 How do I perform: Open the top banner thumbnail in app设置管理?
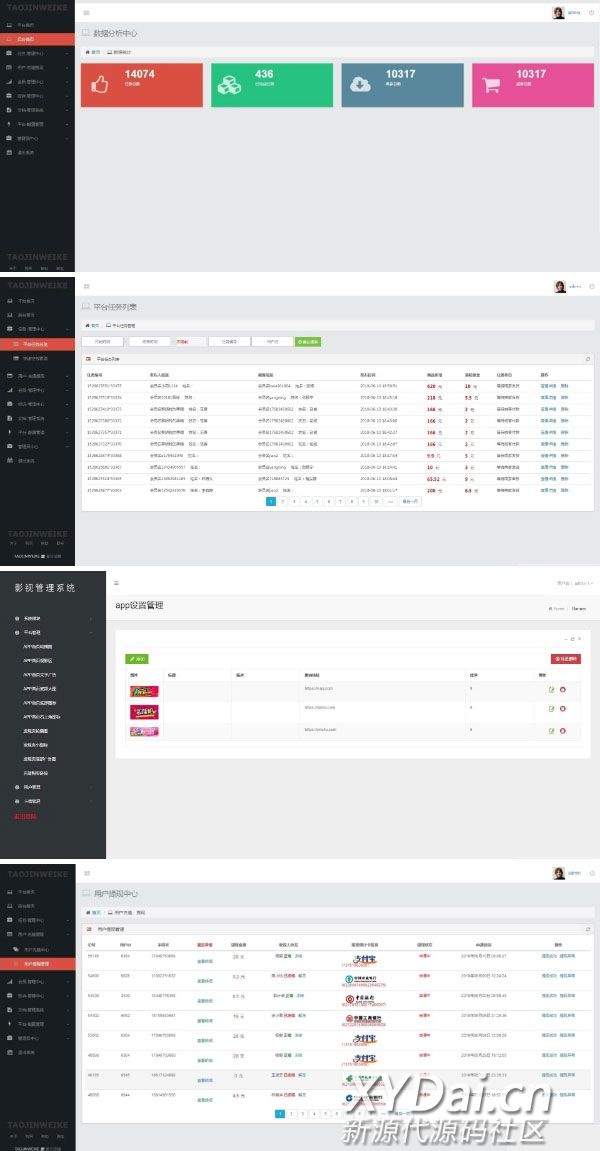144,691
